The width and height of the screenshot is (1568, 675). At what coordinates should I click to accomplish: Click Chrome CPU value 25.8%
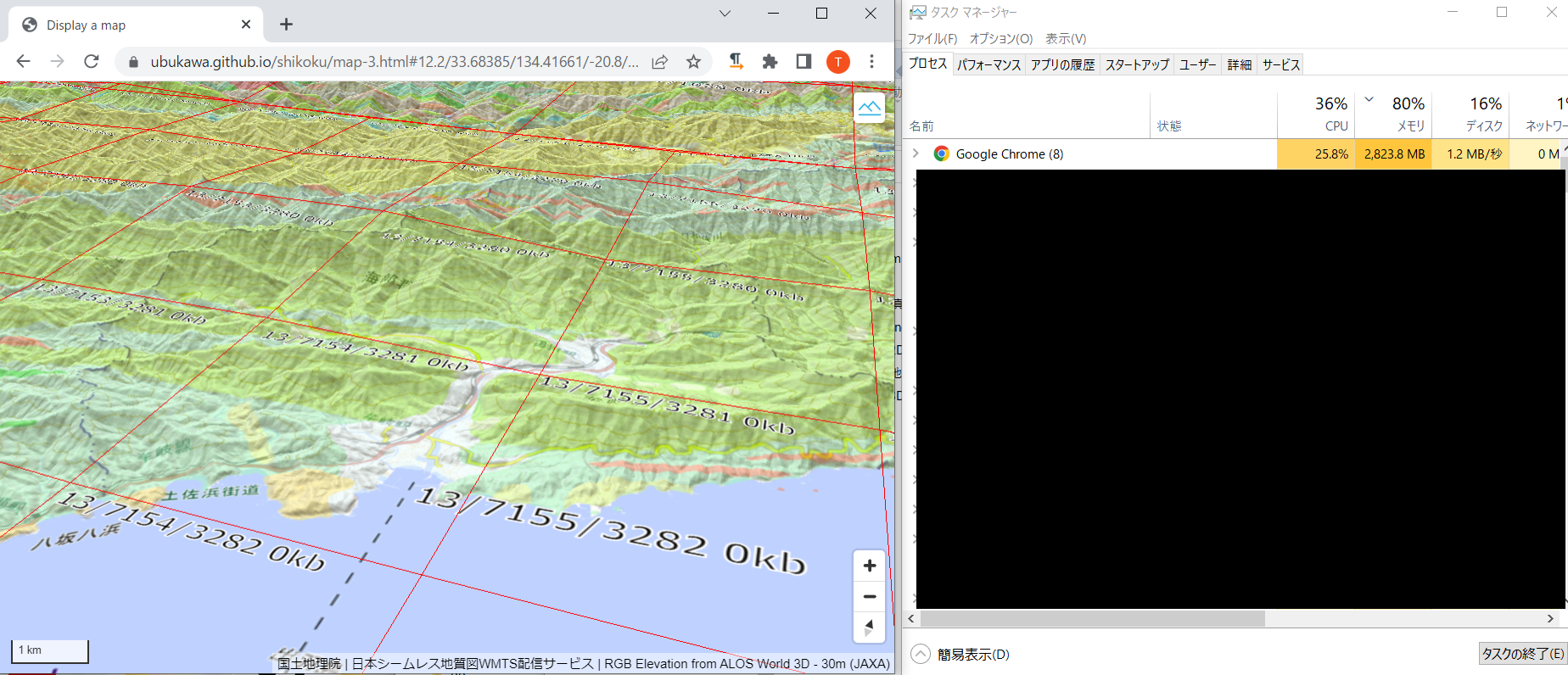pyautogui.click(x=1316, y=154)
